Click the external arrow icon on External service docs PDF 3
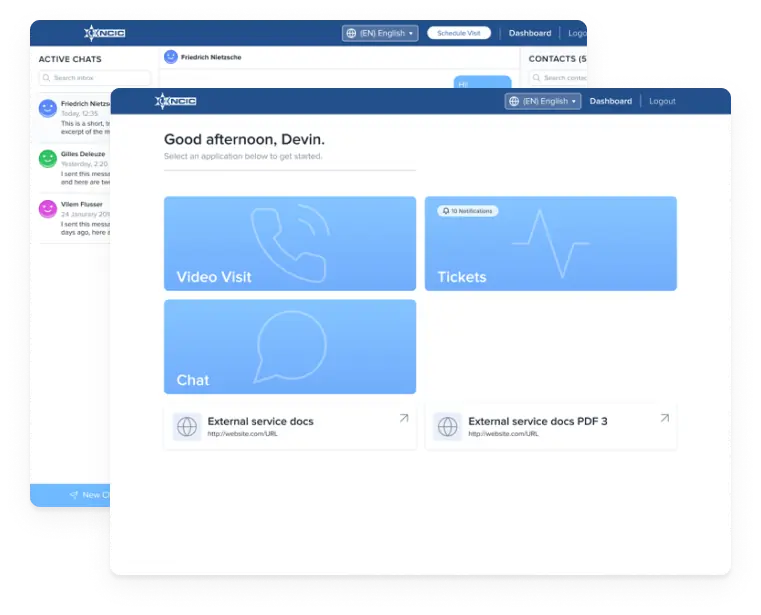 [x=665, y=418]
